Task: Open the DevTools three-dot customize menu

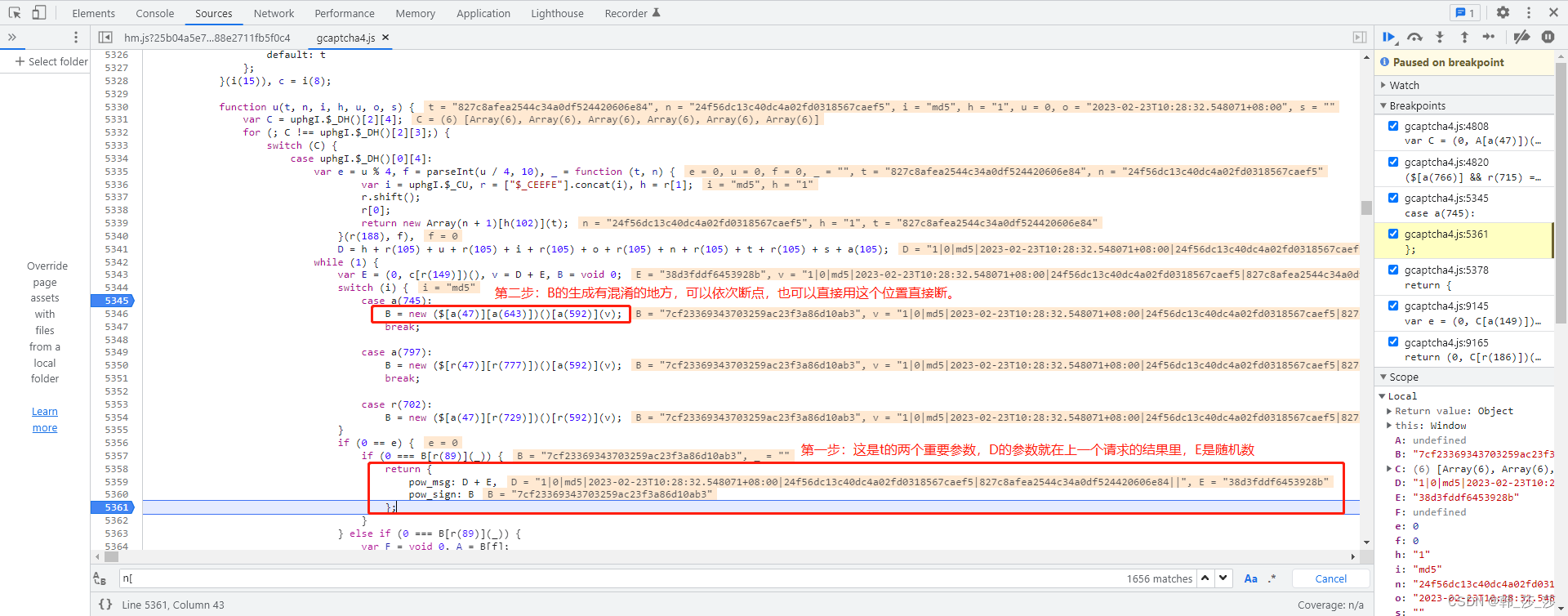Action: coord(1528,12)
